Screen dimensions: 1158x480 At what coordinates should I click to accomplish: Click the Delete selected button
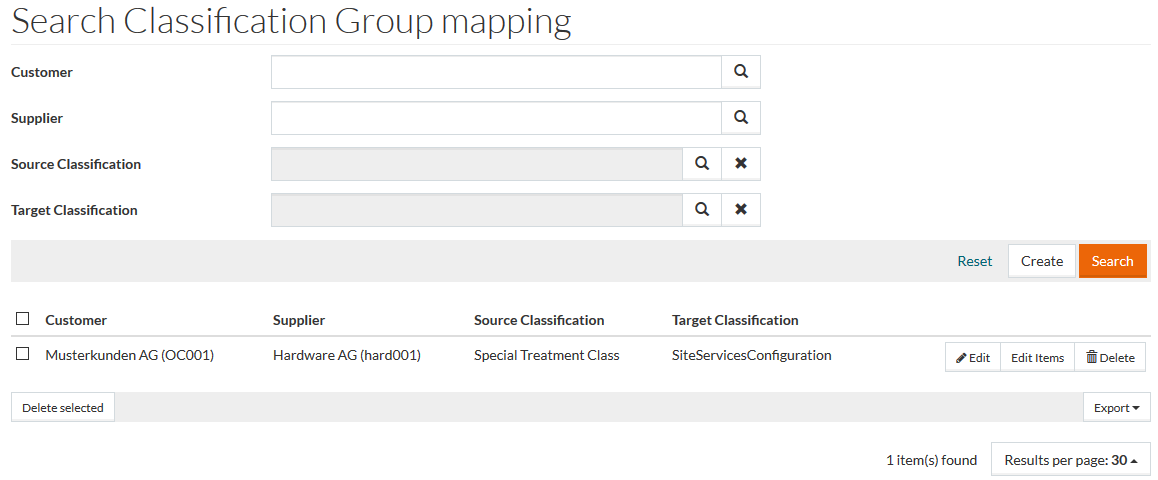click(x=63, y=407)
